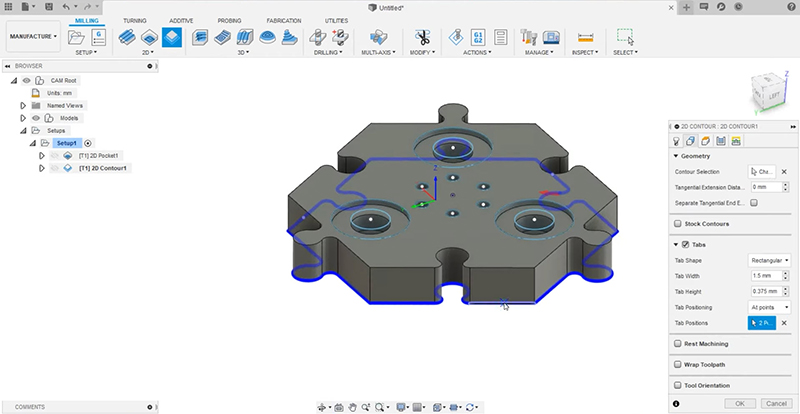
Task: Click the Inspect measure ruler icon
Action: tap(586, 38)
